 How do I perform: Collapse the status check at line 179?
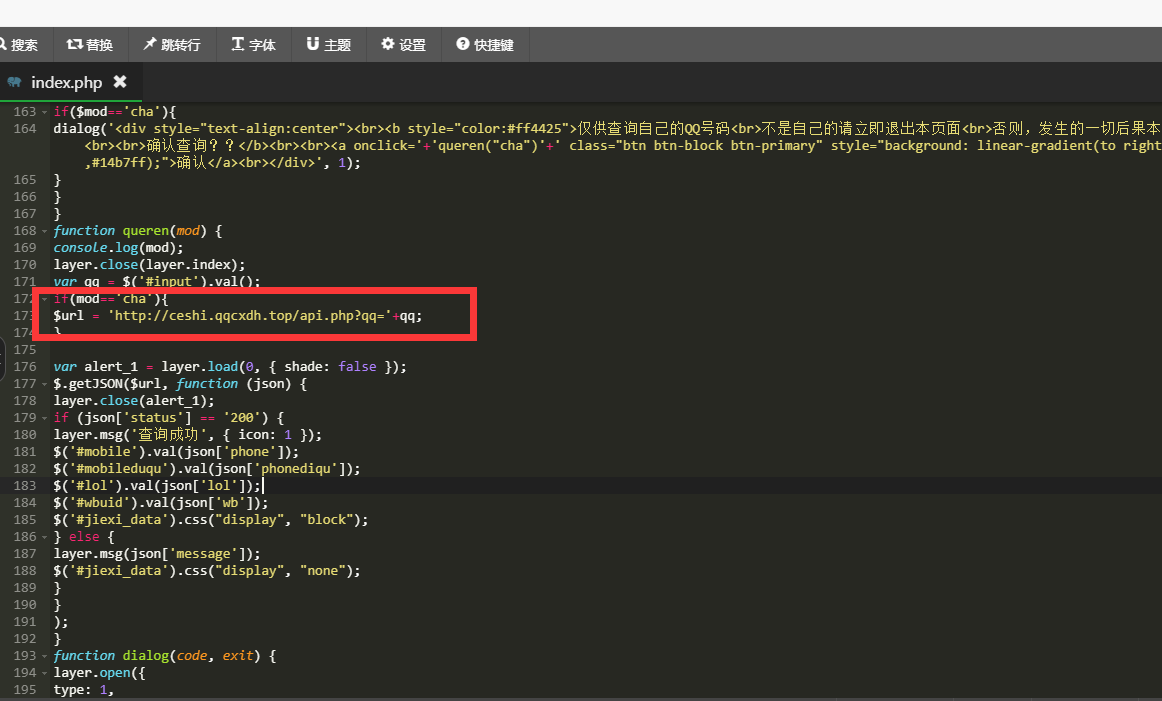pyautogui.click(x=45, y=418)
